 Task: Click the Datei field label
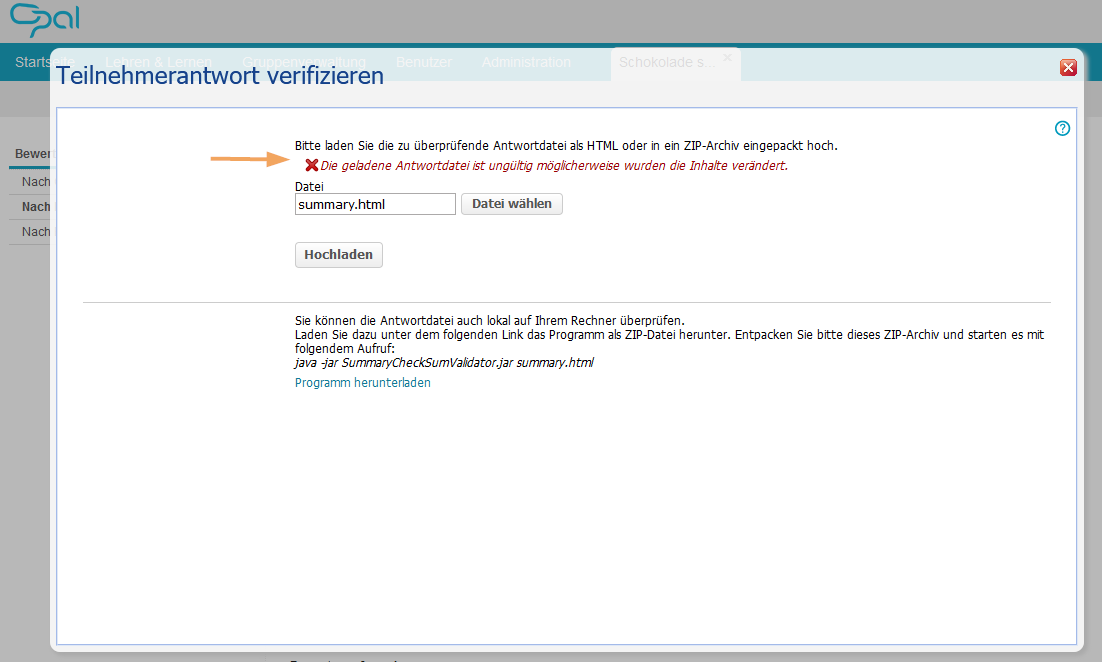coord(309,186)
